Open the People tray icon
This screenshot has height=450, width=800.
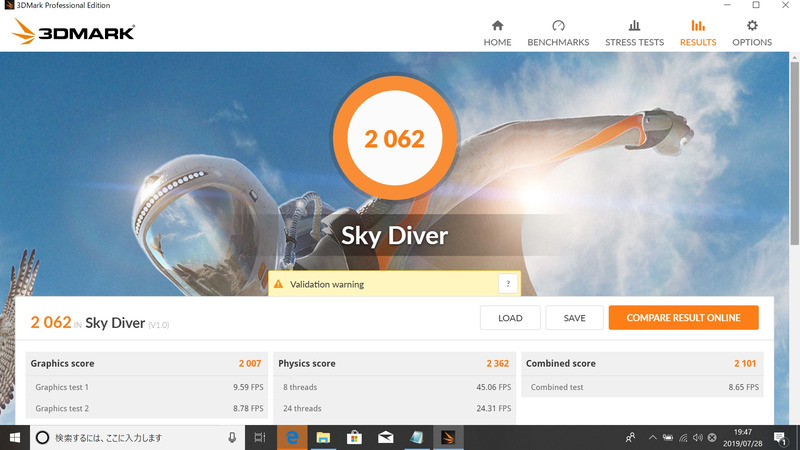coord(631,438)
